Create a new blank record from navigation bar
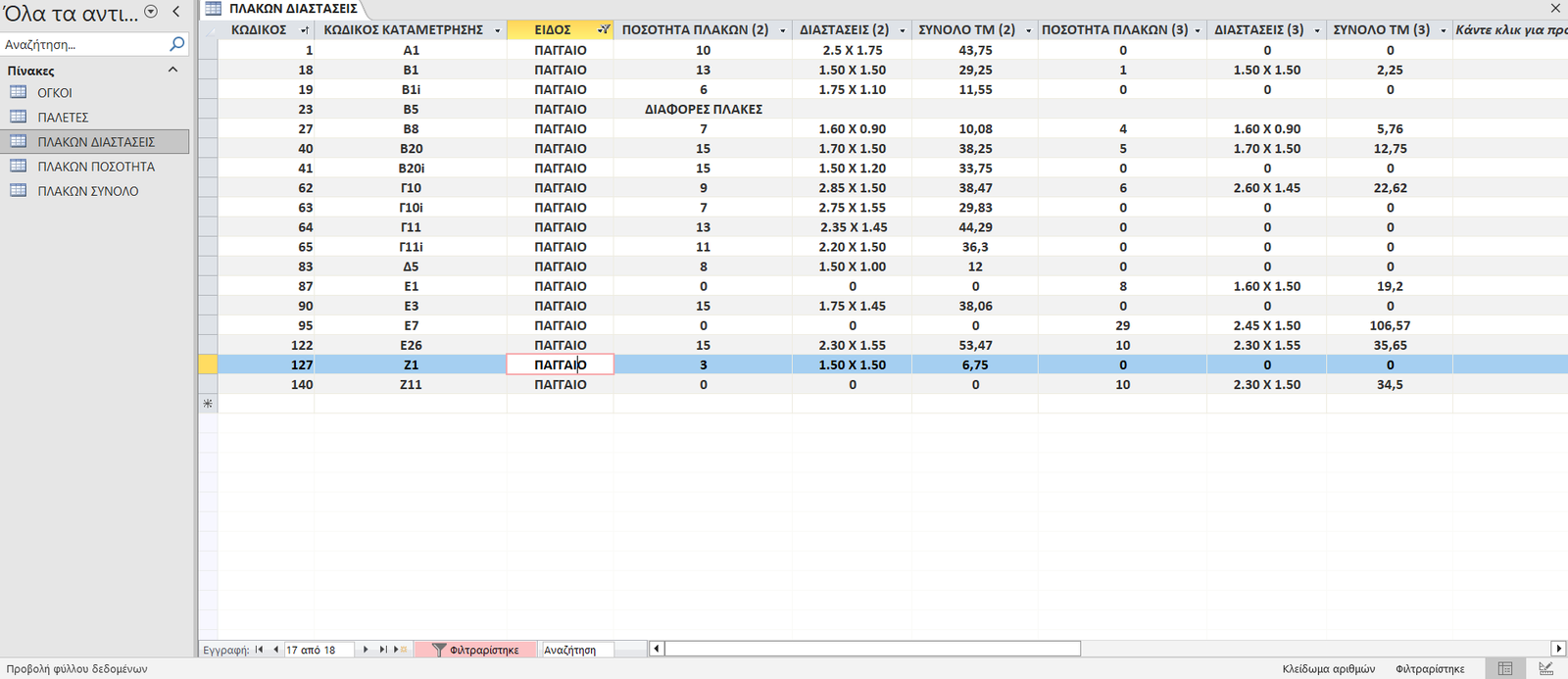Image resolution: width=1568 pixels, height=679 pixels. [x=401, y=650]
